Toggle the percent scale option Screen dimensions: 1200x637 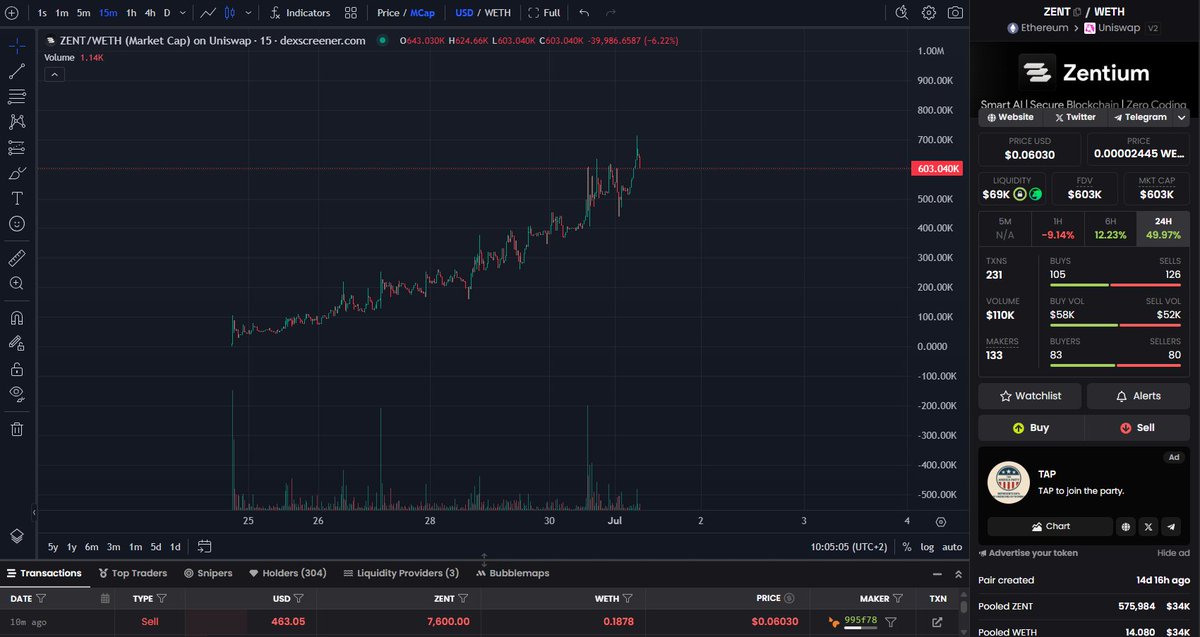coord(906,547)
